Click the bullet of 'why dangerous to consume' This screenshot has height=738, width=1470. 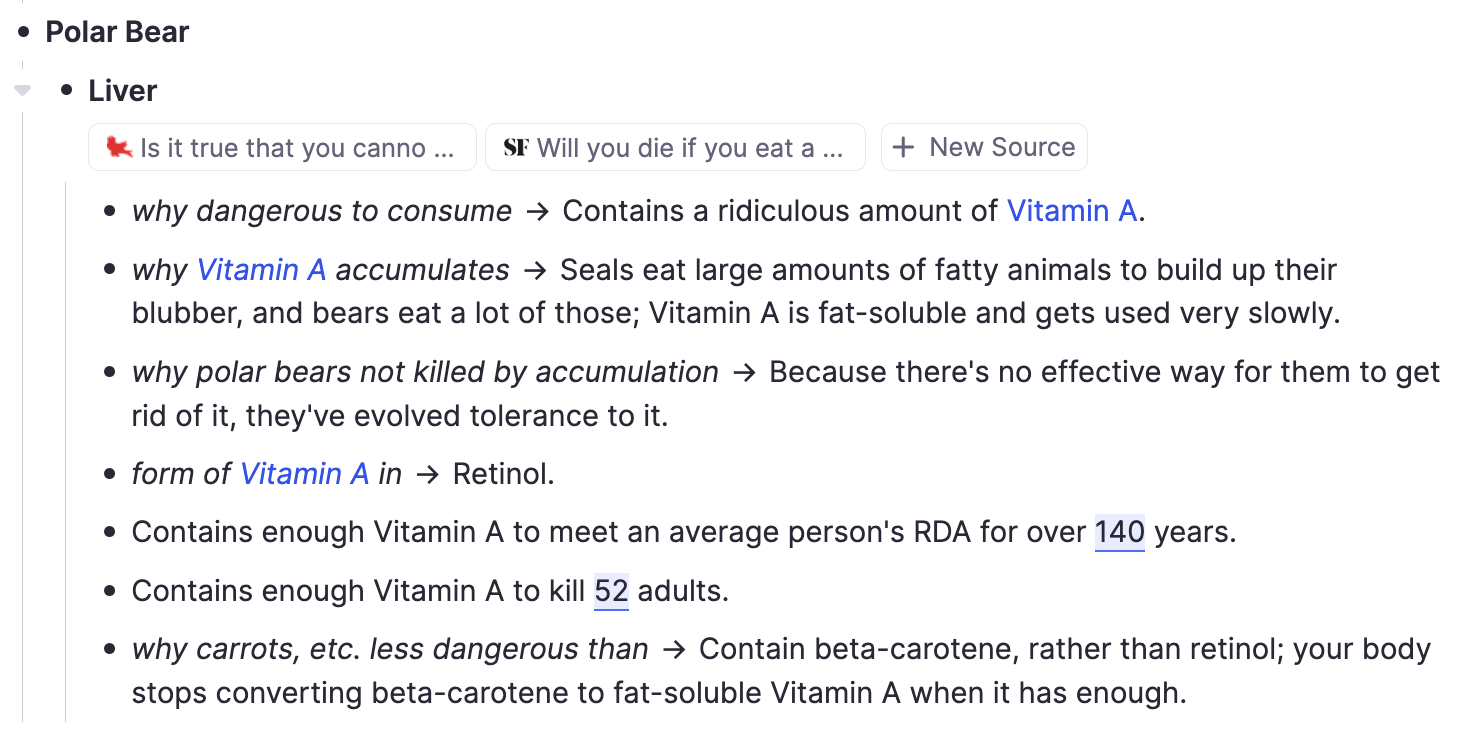pos(111,212)
